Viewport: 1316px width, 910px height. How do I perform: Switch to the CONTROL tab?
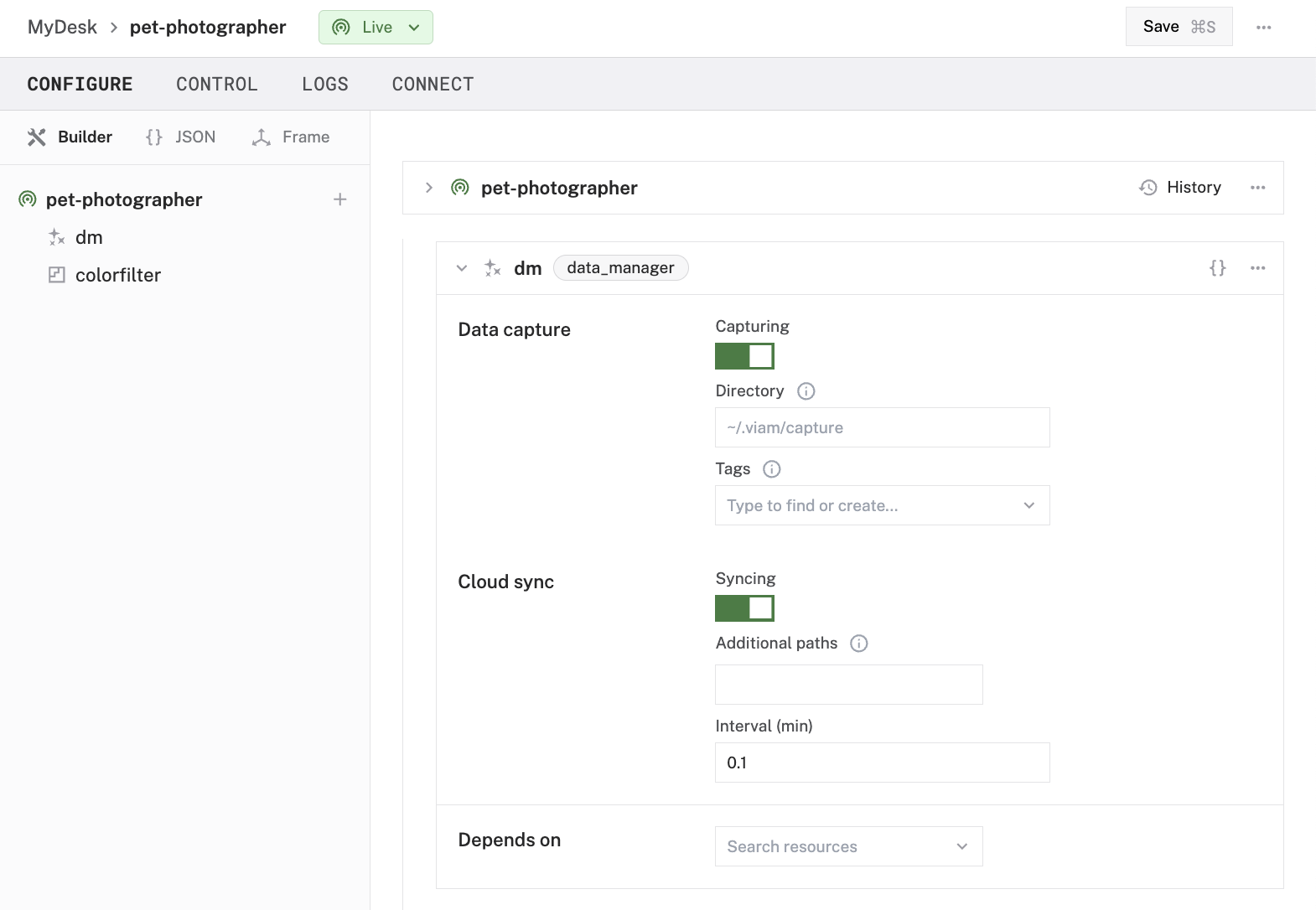(x=216, y=85)
